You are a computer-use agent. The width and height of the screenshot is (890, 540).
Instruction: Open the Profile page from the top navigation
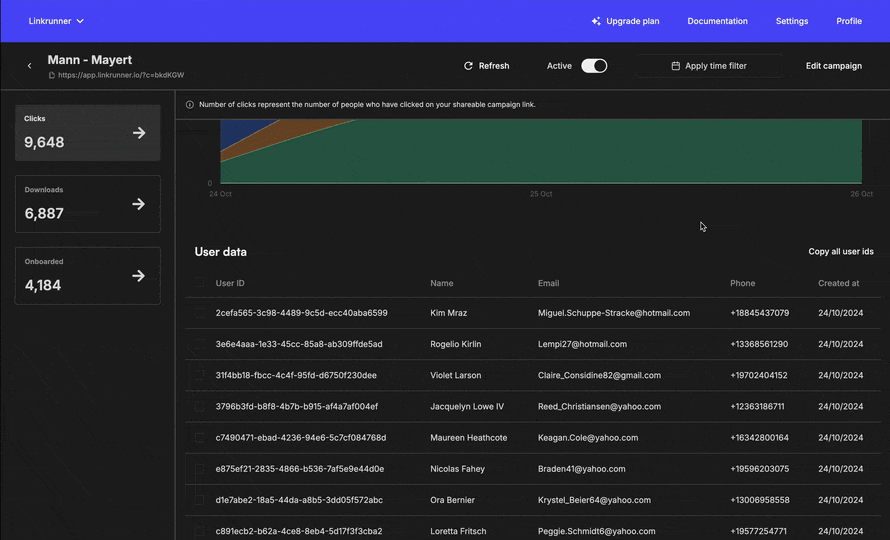pos(848,21)
